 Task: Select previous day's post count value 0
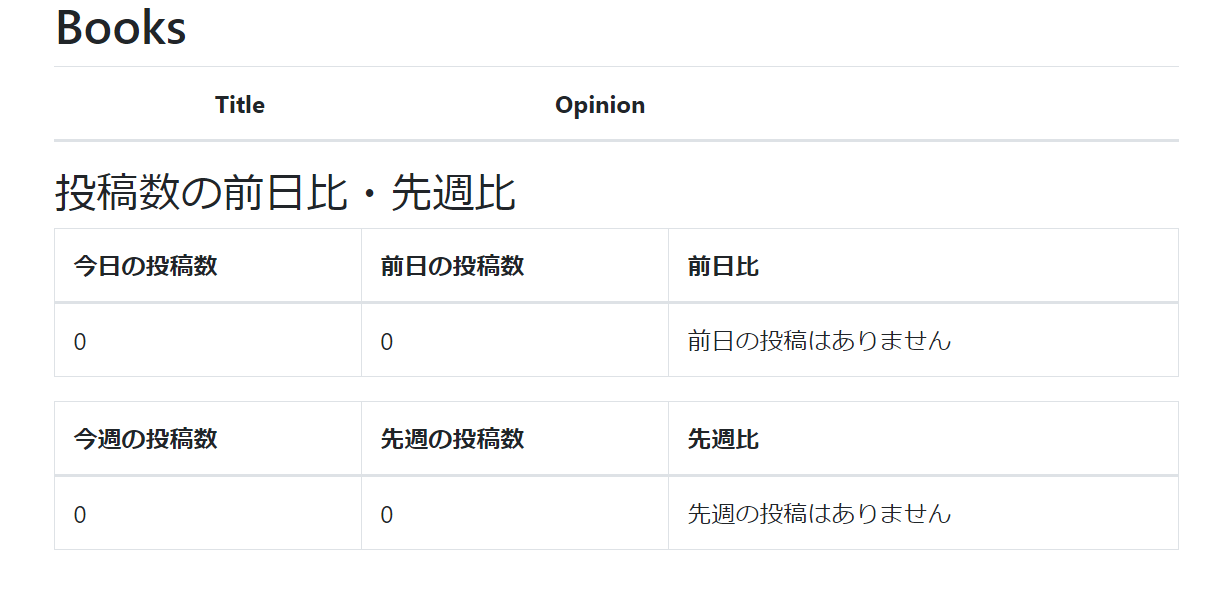pos(515,341)
